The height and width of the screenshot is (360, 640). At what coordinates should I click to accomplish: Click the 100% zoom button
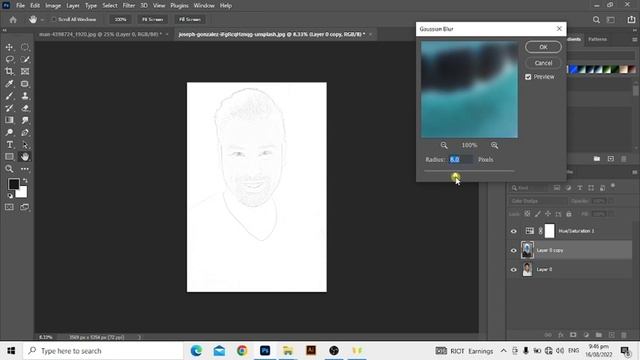coord(120,19)
